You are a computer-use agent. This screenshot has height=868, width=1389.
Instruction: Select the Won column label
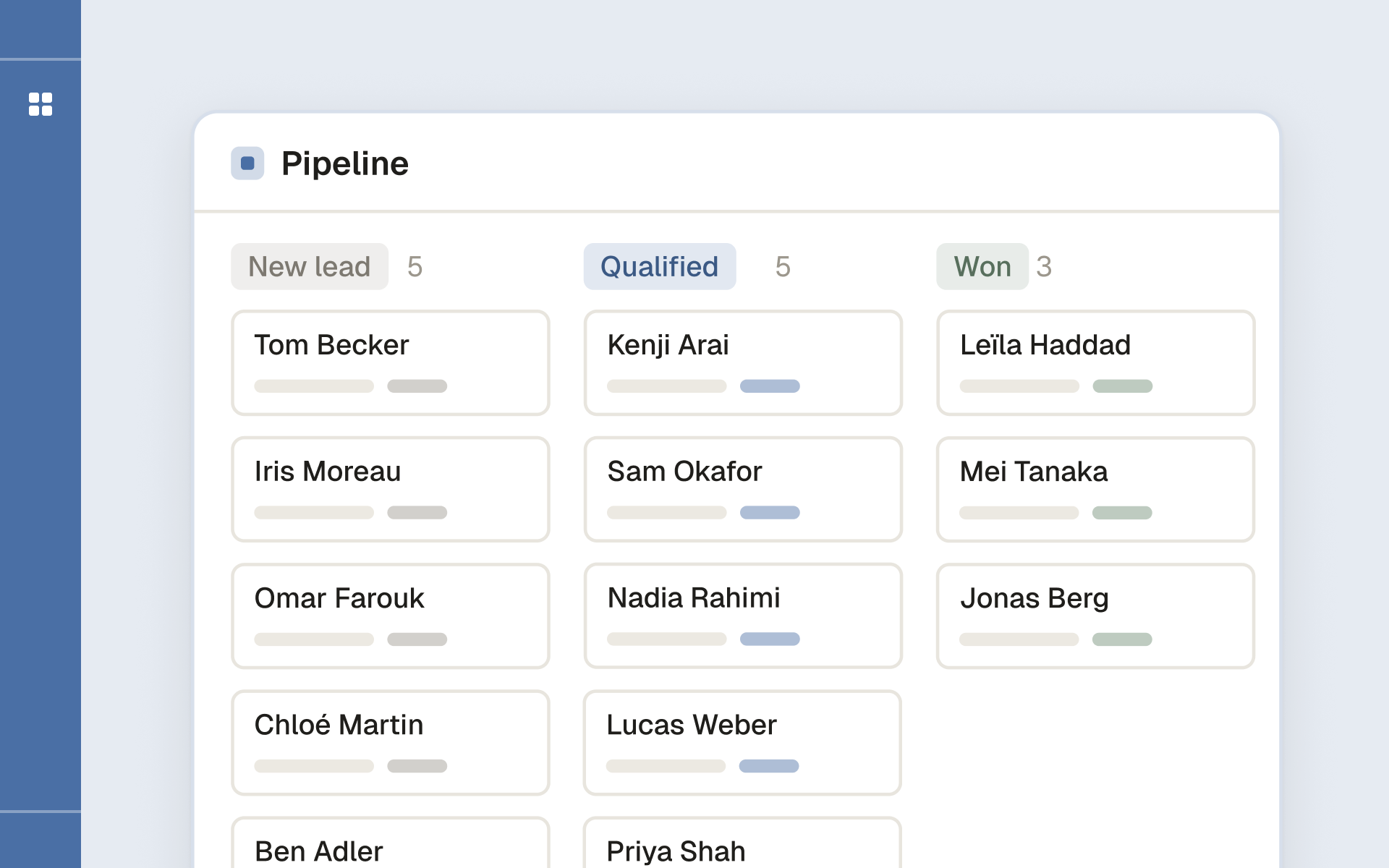pos(982,267)
